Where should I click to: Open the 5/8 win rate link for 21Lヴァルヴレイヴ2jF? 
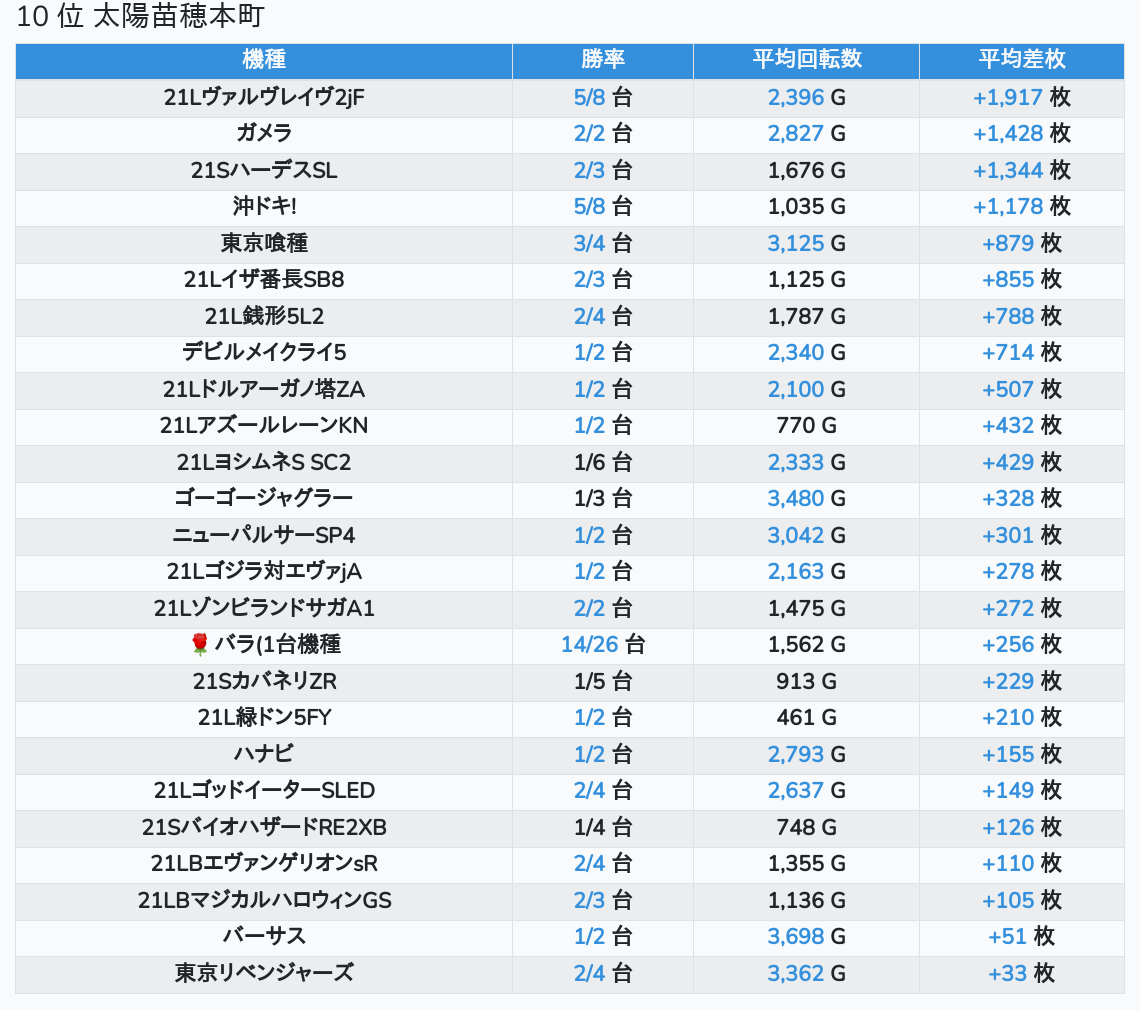click(589, 98)
